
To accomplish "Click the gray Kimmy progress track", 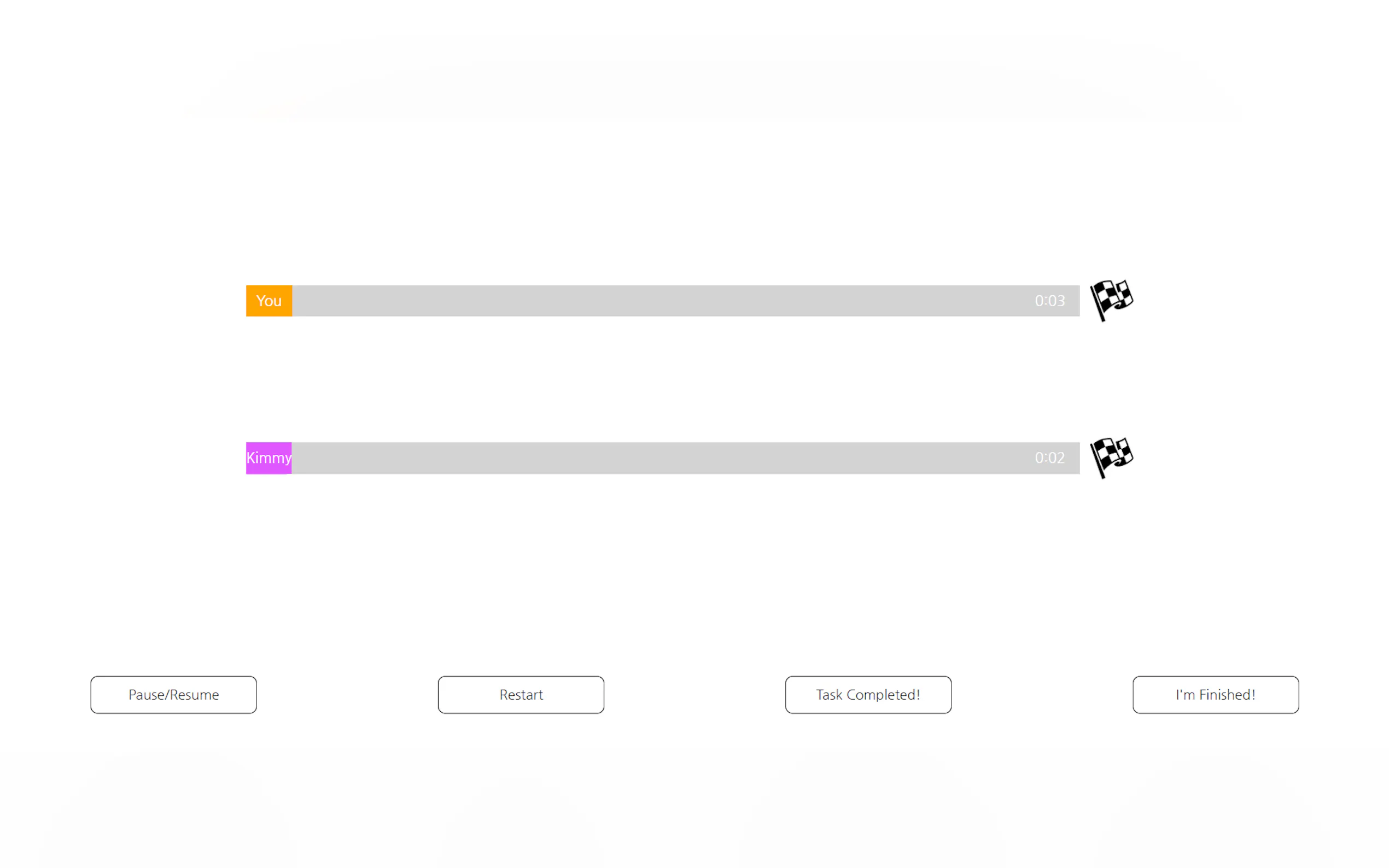I will [x=661, y=458].
